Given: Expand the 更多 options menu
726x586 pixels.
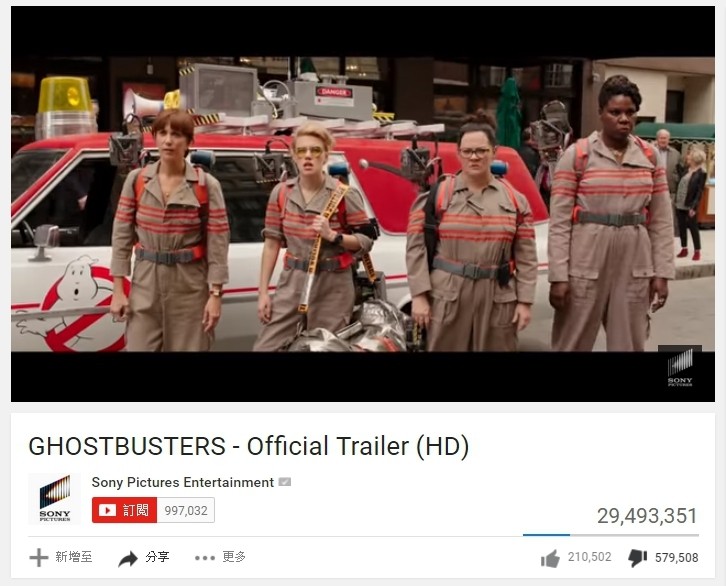Looking at the screenshot, I should click(x=234, y=557).
